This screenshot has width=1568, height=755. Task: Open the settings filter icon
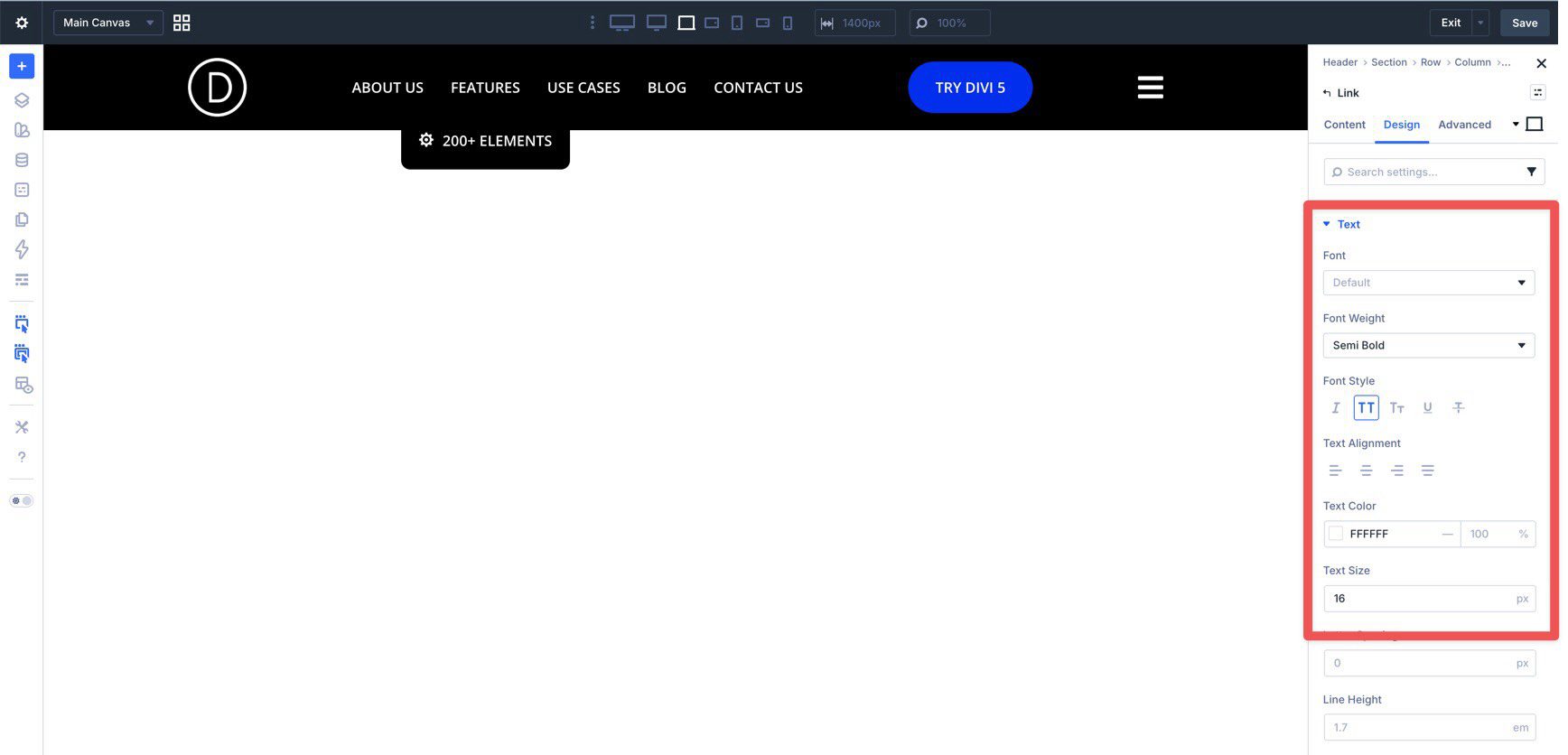pos(1531,172)
